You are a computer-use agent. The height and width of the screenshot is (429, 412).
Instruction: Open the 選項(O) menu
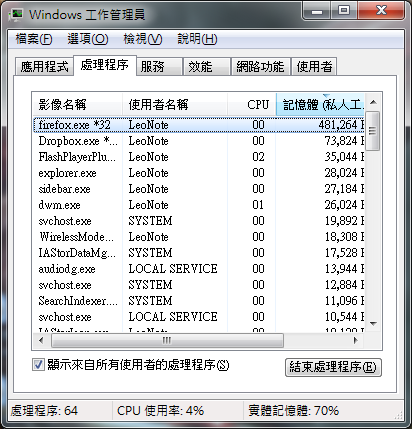tap(88, 39)
